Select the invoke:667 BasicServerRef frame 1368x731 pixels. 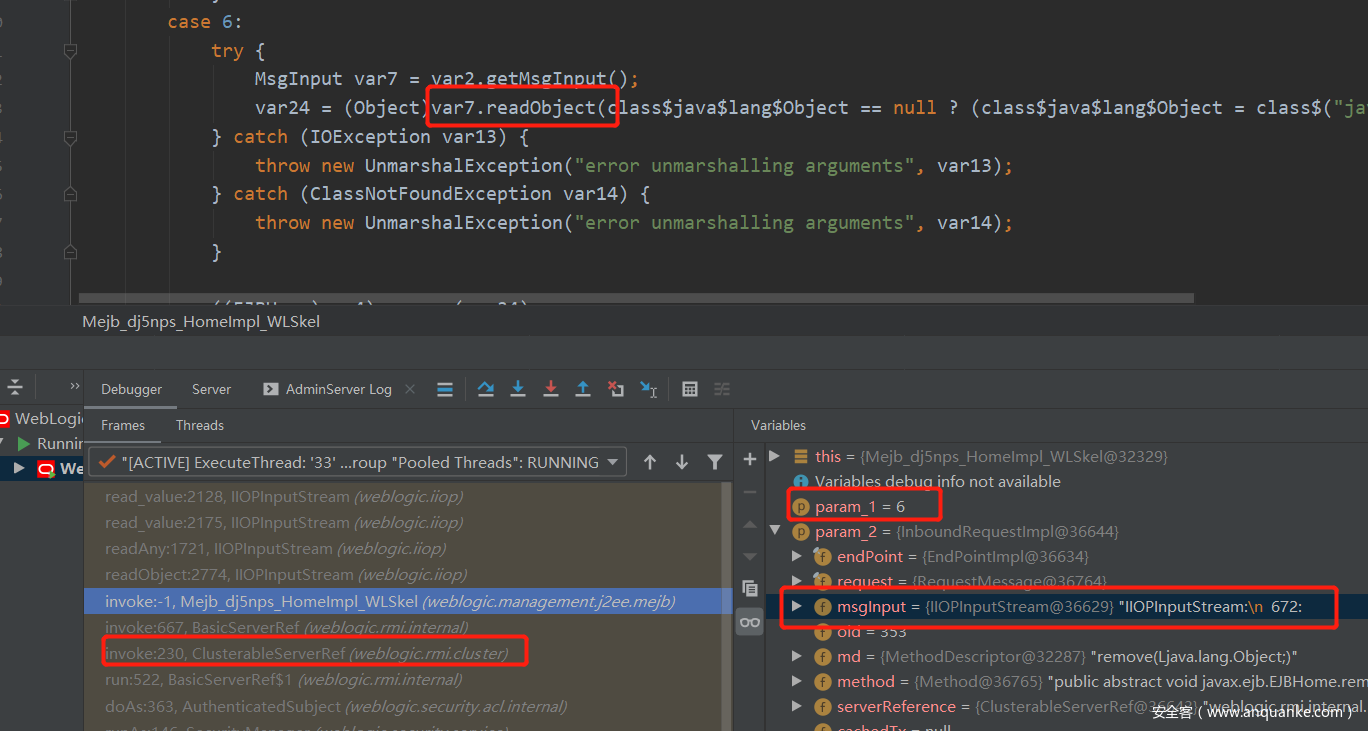[286, 627]
